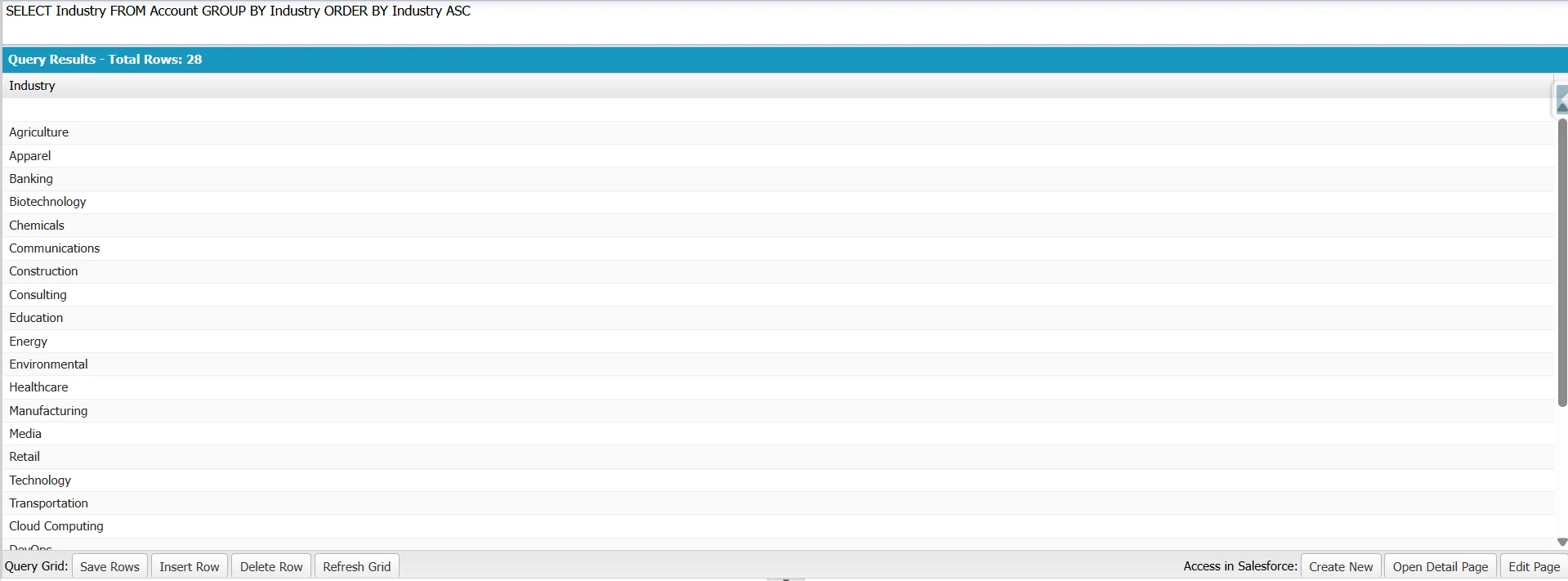Select the Technology row
Screen dimensions: 1568x581
tap(778, 480)
